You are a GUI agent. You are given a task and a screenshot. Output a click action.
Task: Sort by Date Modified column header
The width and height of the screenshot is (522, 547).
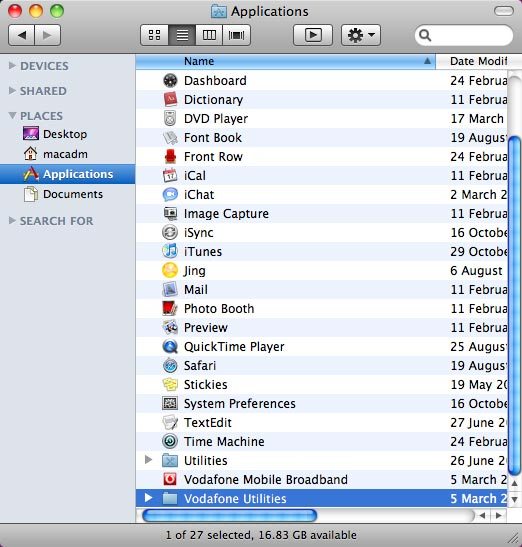tap(479, 61)
